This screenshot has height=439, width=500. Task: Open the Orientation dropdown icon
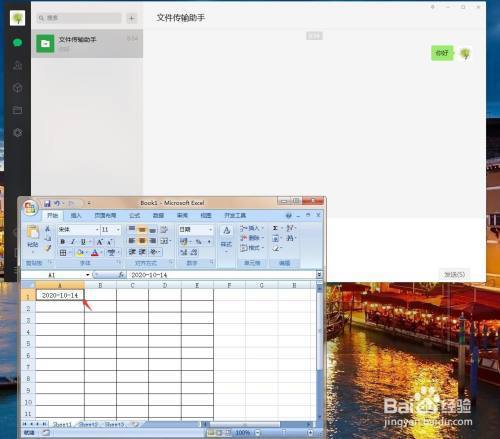click(x=154, y=252)
